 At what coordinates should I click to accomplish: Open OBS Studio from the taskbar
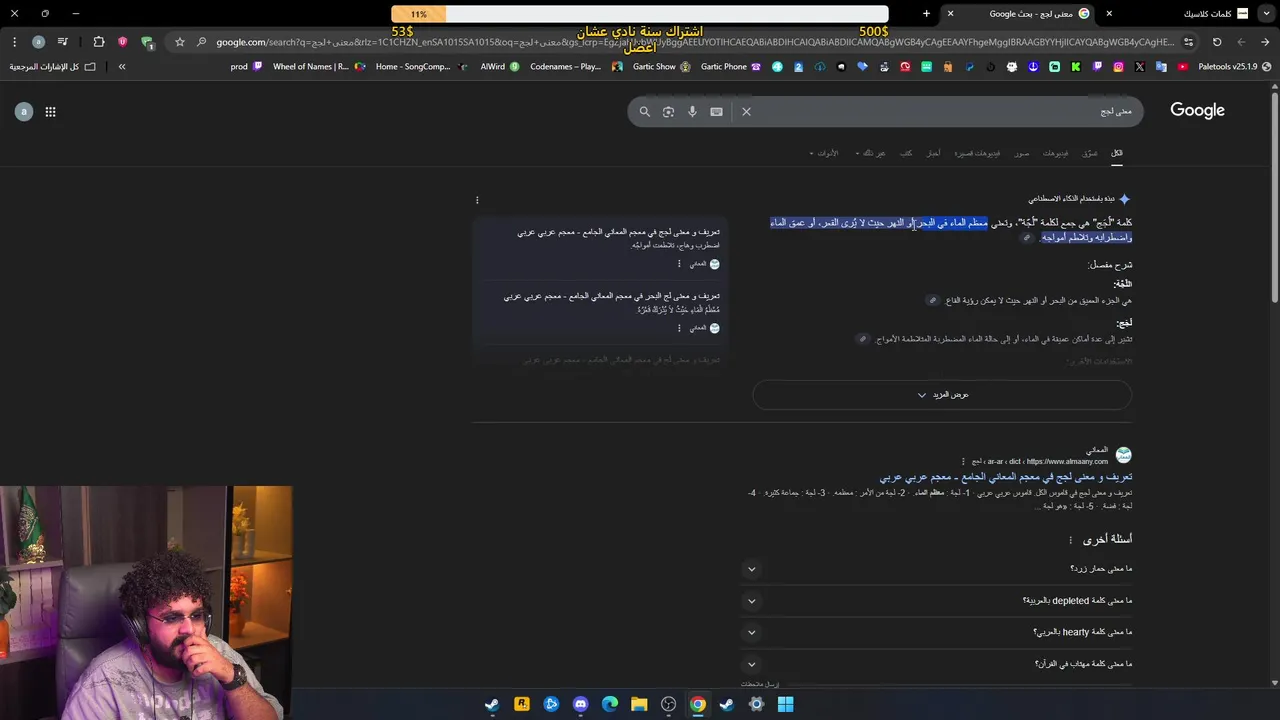pyautogui.click(x=668, y=704)
